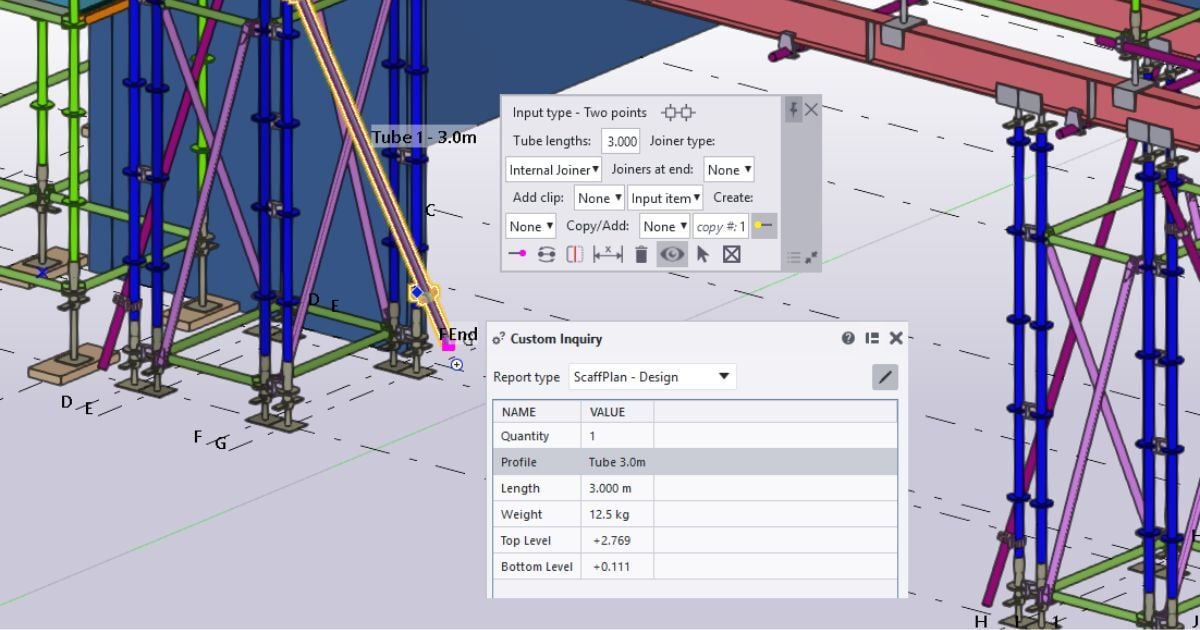This screenshot has height=630, width=1200.
Task: Toggle the pin on Input type panel
Action: pos(795,110)
